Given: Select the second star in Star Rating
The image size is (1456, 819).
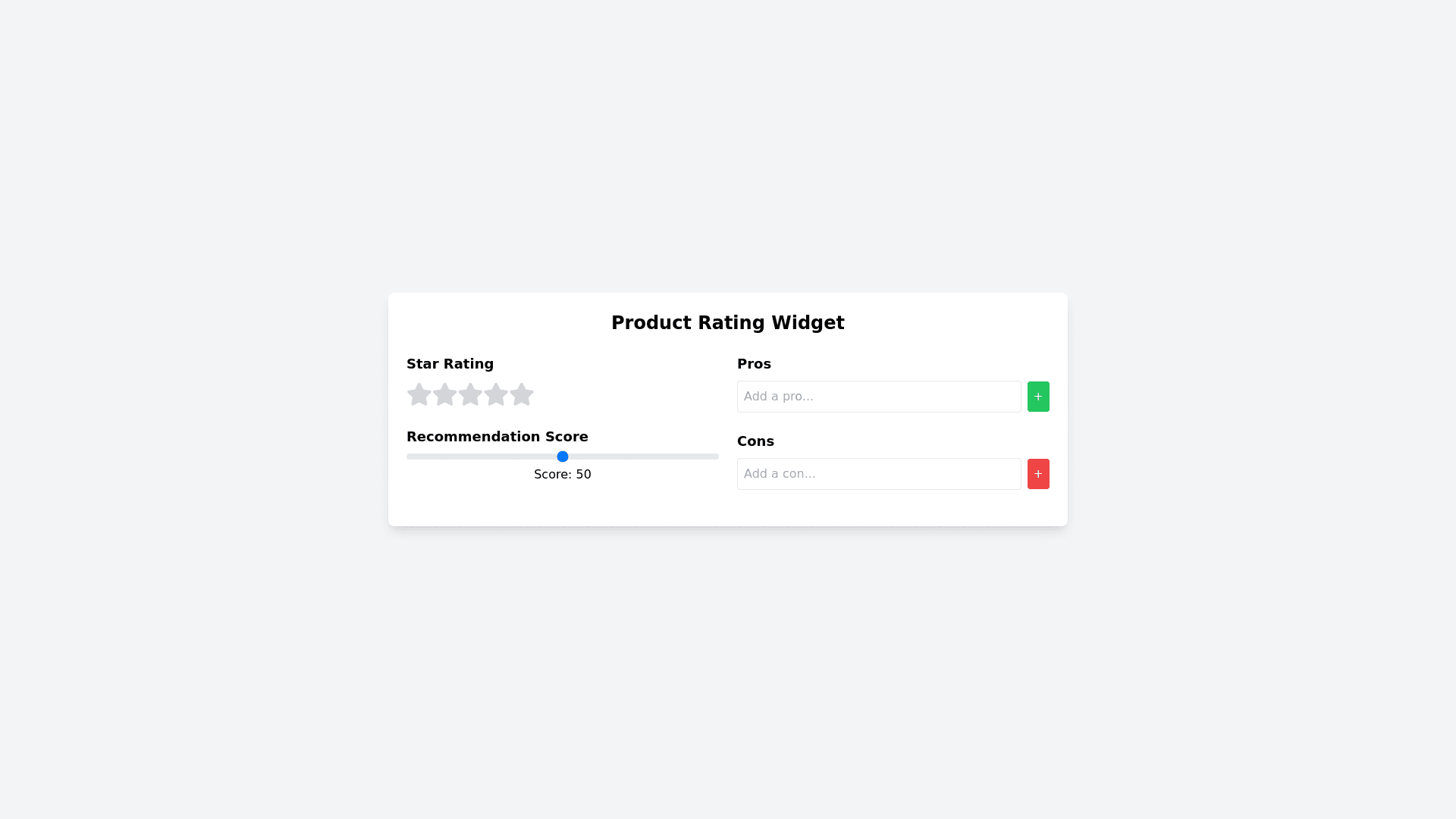Looking at the screenshot, I should (x=445, y=394).
